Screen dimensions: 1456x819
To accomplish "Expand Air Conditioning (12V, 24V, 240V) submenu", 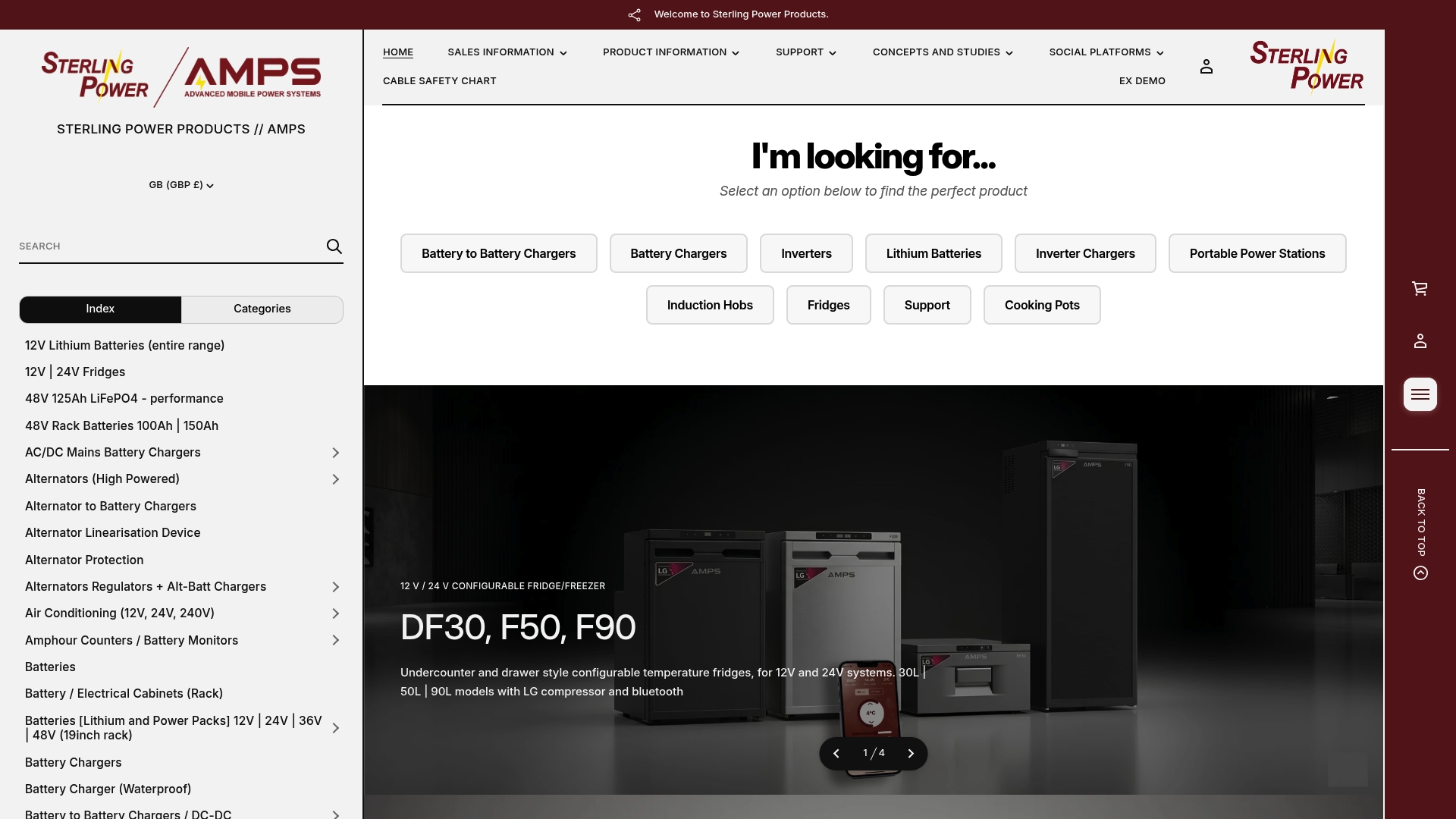I will 335,613.
